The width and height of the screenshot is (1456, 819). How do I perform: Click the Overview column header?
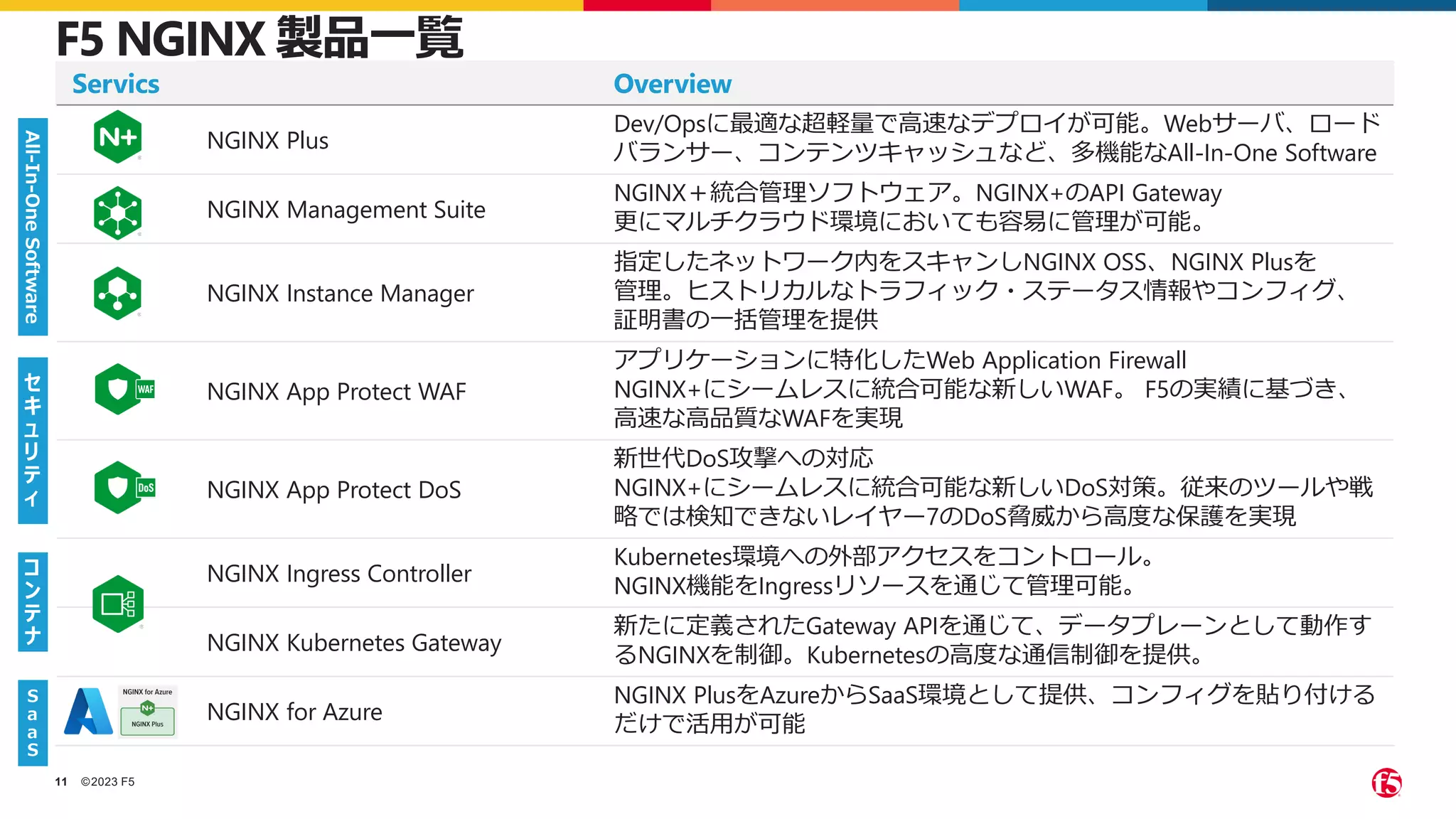coord(672,84)
